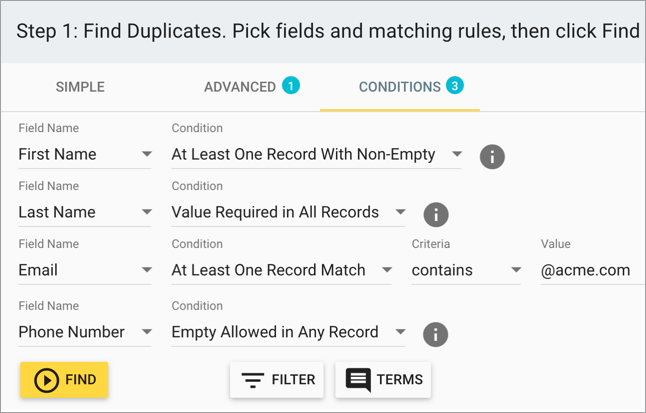
Task: Click the filter lines icon
Action: tap(253, 380)
